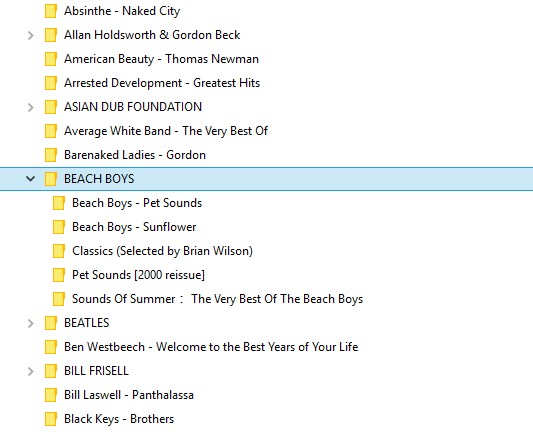533x435 pixels.
Task: Select Beach Boys - Pet Sounds folder
Action: (x=137, y=203)
